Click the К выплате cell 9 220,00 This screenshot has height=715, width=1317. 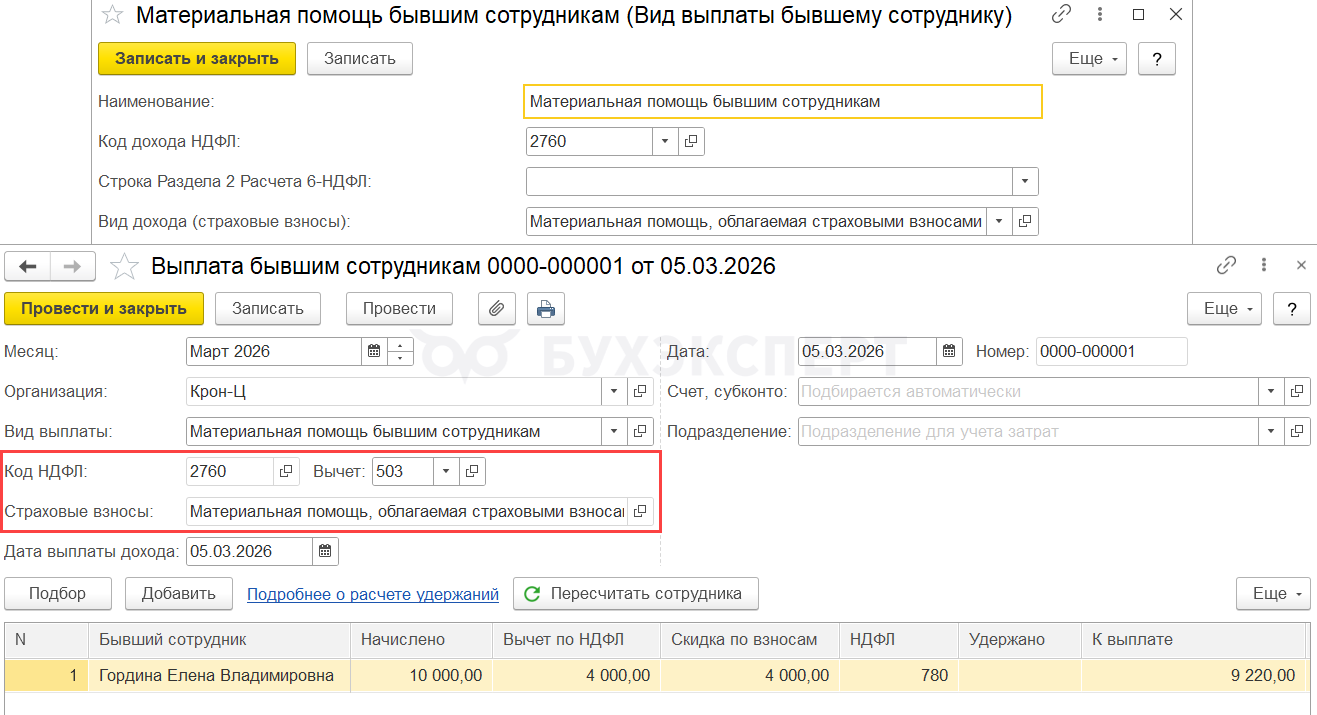(1195, 675)
